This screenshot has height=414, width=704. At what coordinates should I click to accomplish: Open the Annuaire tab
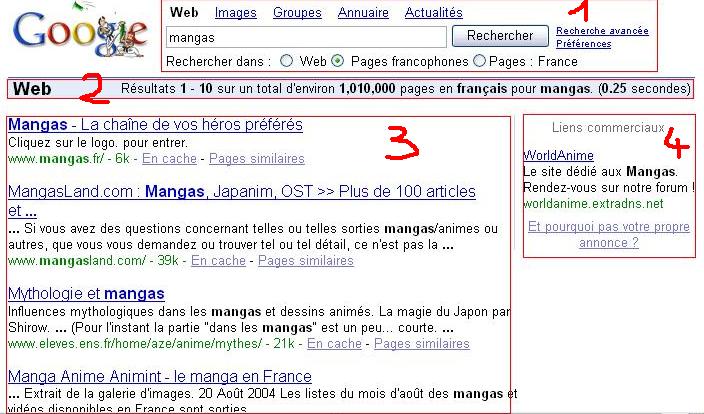(x=363, y=13)
